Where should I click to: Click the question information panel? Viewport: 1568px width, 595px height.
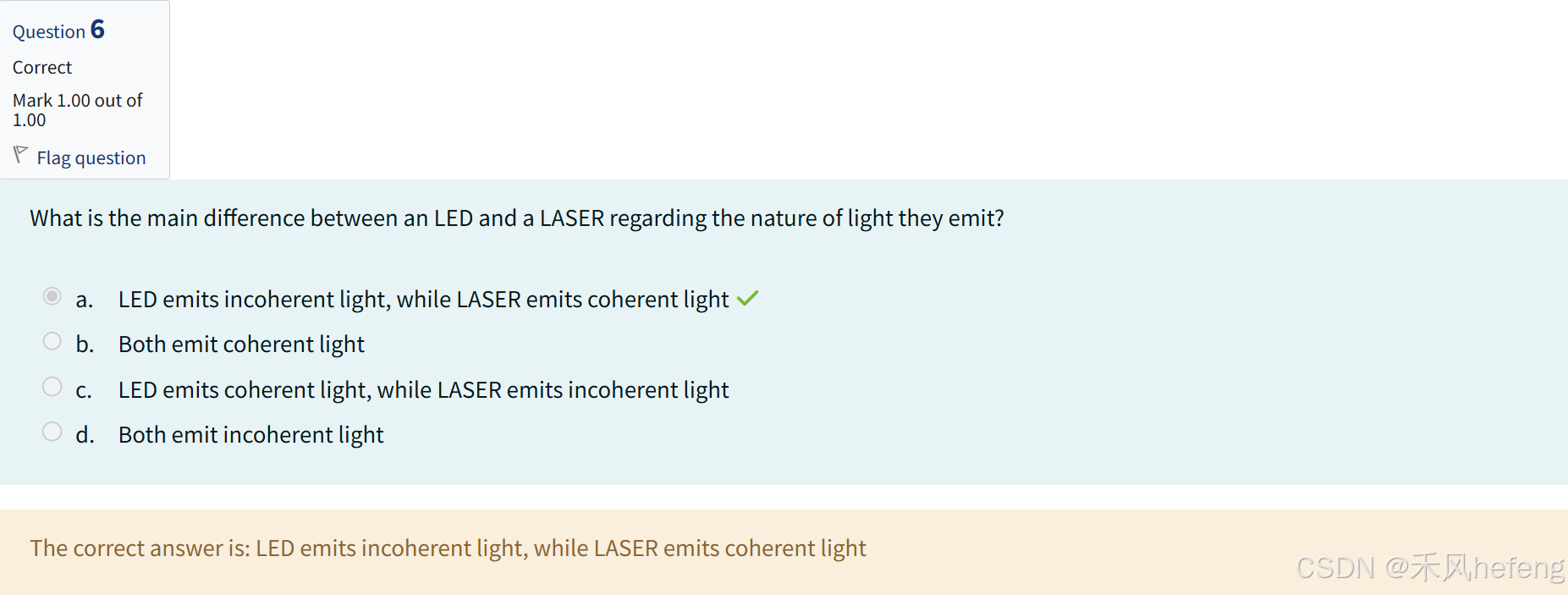tap(85, 89)
